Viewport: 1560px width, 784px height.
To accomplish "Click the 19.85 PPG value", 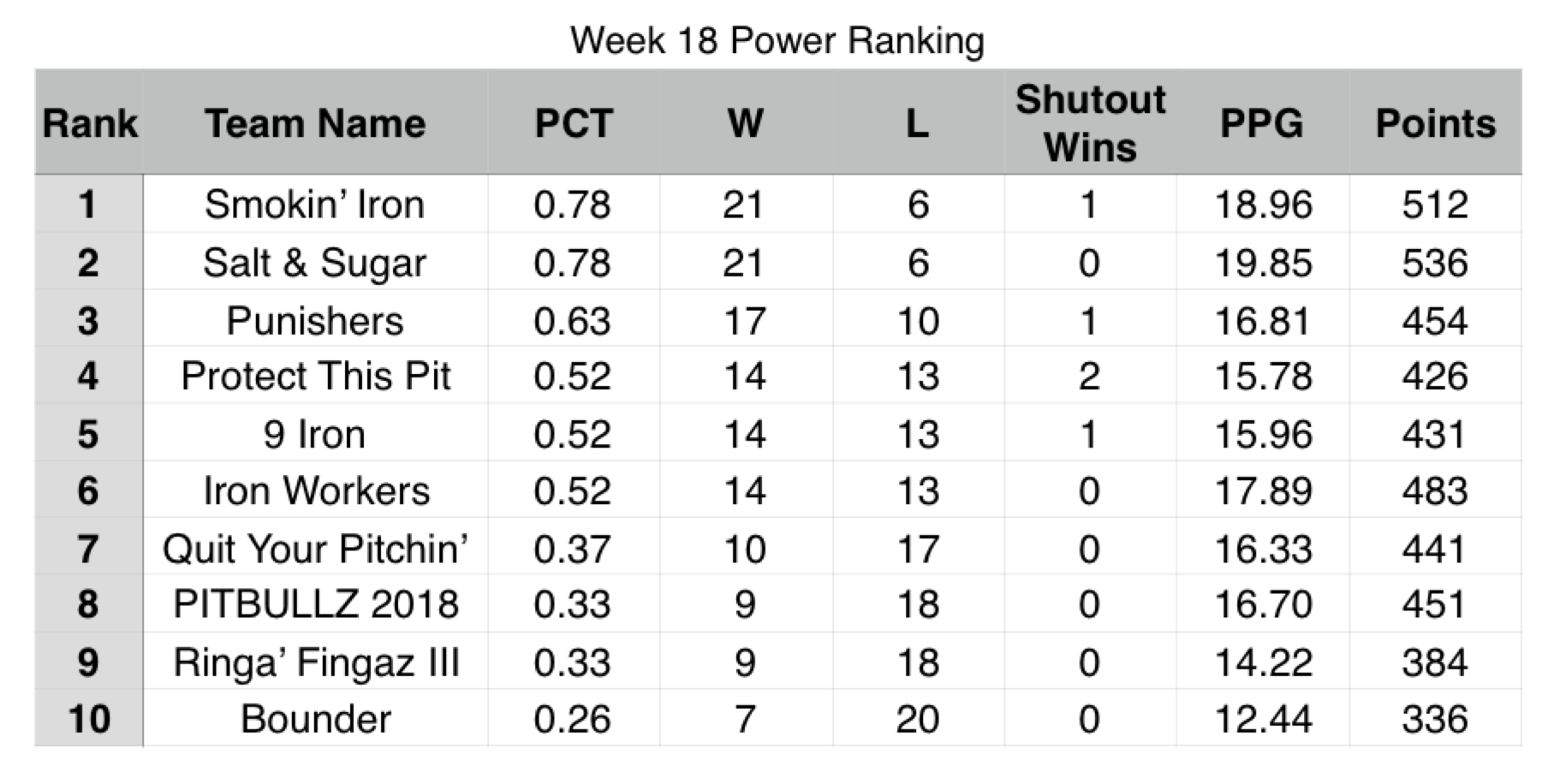I will [x=1263, y=263].
